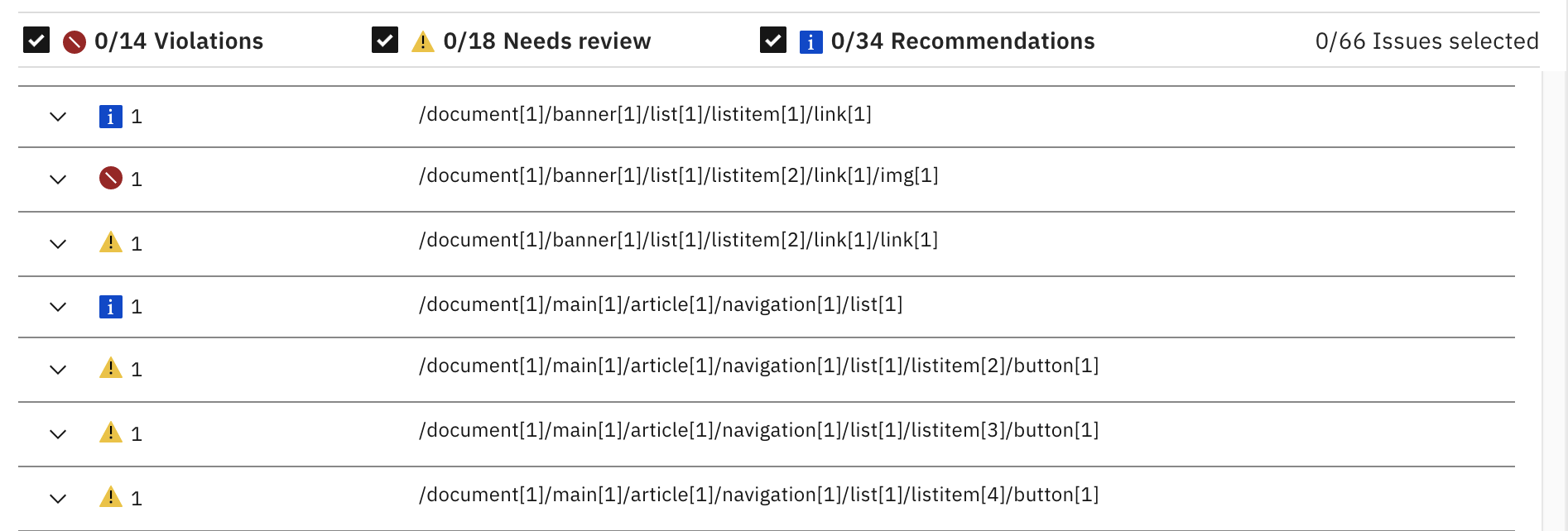The width and height of the screenshot is (1568, 531).
Task: Click the 0/66 Issues selected text
Action: click(x=1426, y=40)
